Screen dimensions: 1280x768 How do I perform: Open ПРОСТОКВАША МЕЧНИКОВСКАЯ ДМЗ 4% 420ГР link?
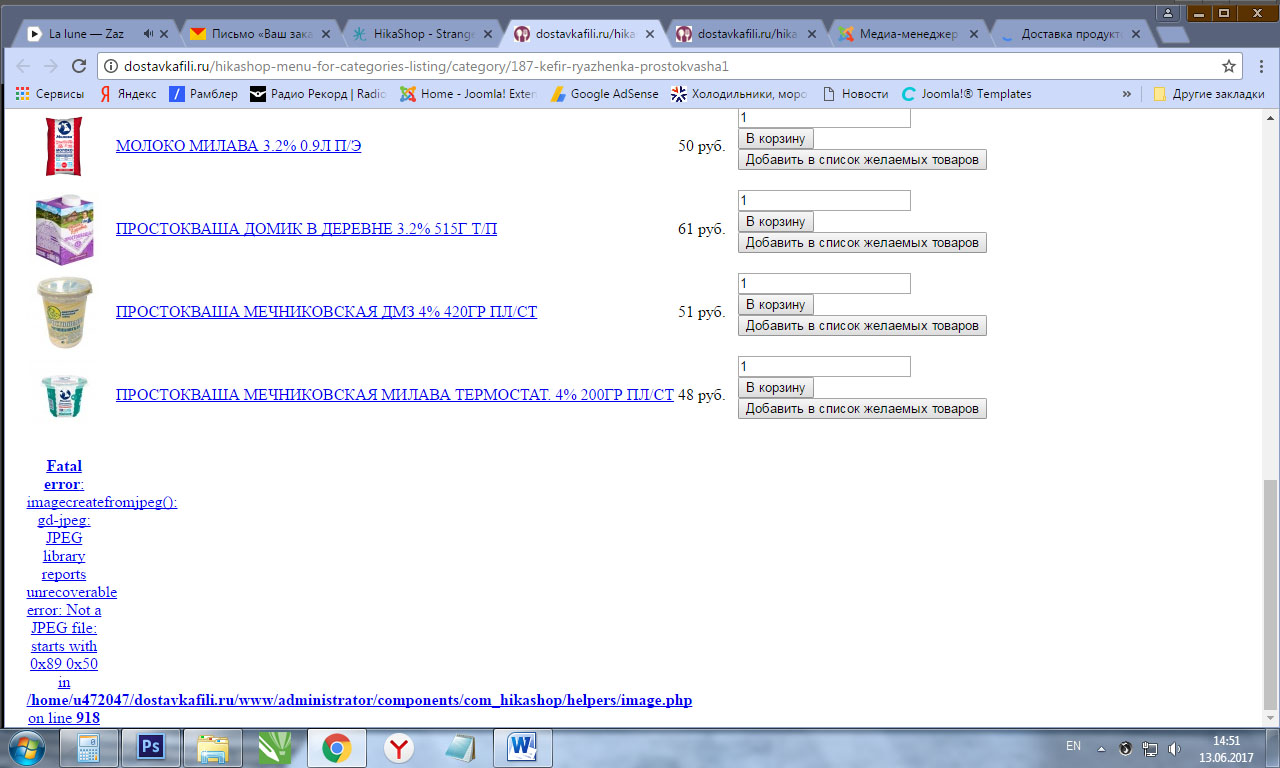[x=326, y=312]
